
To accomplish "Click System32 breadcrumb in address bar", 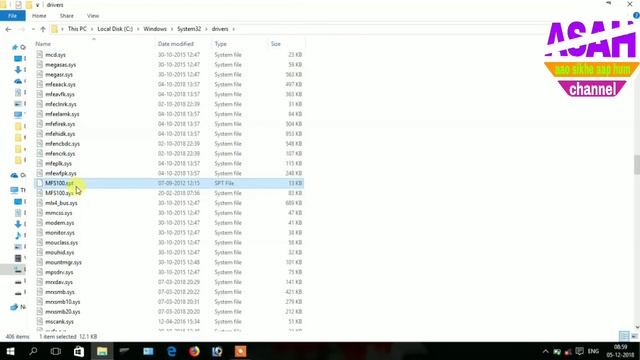I will tap(189, 29).
